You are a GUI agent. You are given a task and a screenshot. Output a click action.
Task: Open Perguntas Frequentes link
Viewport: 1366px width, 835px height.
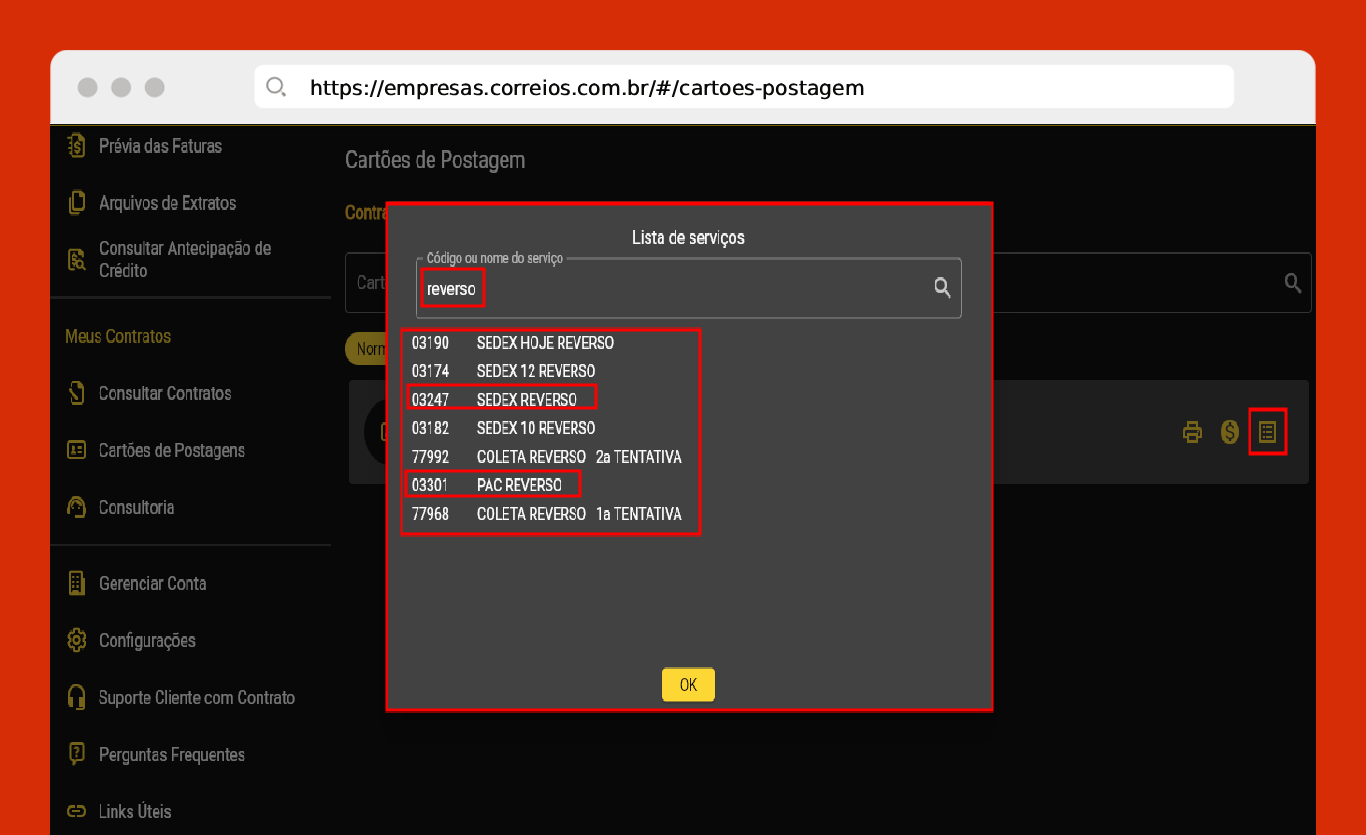[171, 754]
